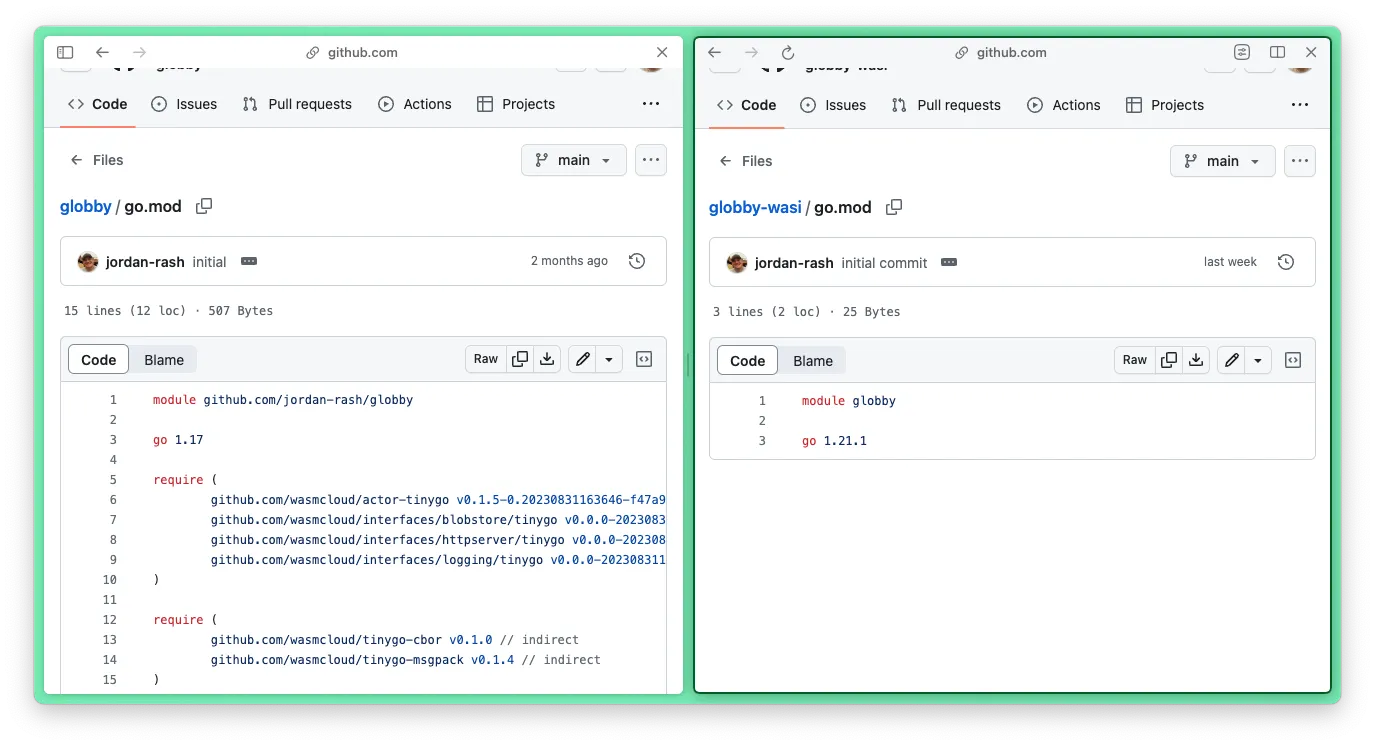This screenshot has width=1375, height=746.
Task: Open Actions tab in right window
Action: (x=1064, y=105)
